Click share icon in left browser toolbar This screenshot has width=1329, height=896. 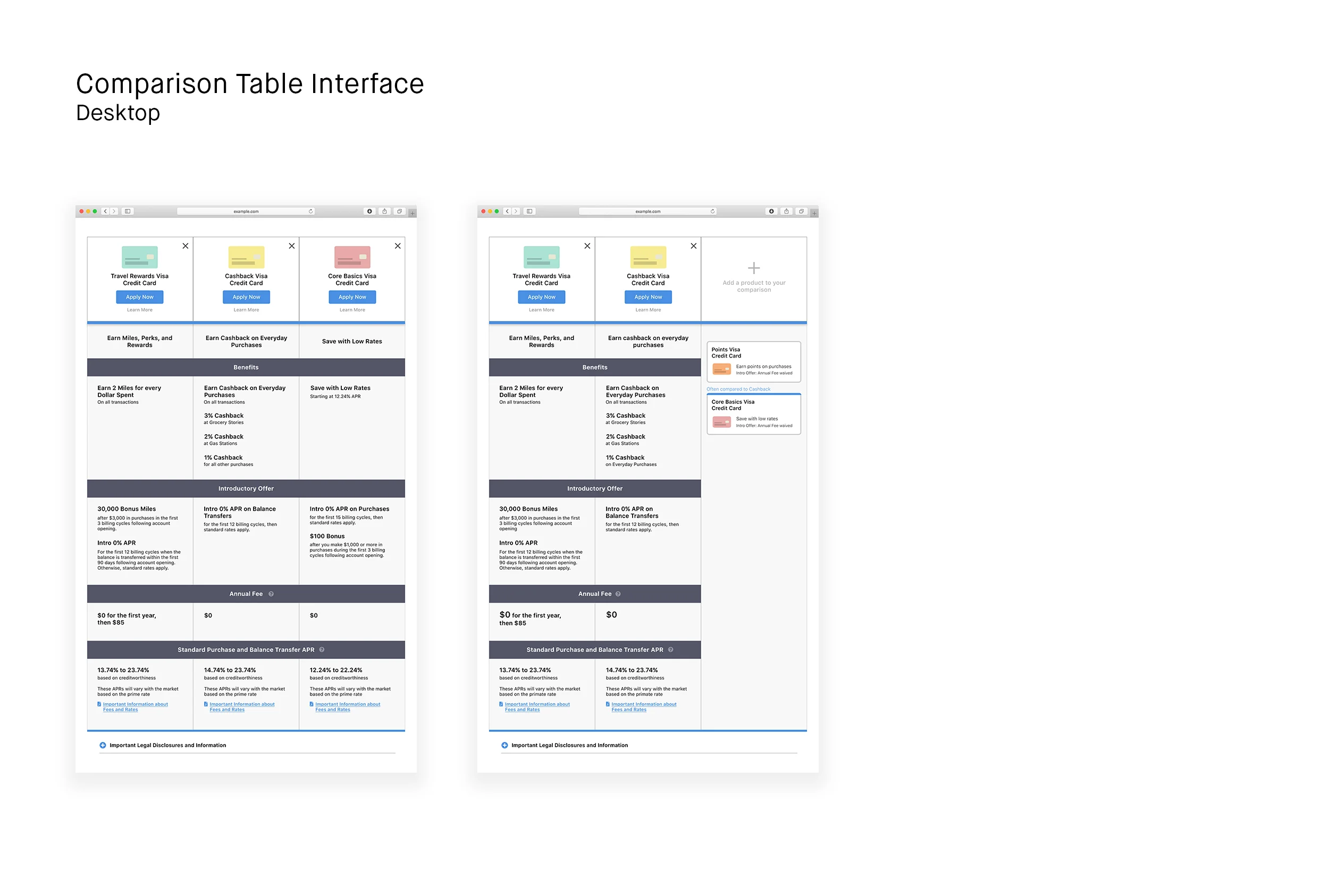pos(385,212)
